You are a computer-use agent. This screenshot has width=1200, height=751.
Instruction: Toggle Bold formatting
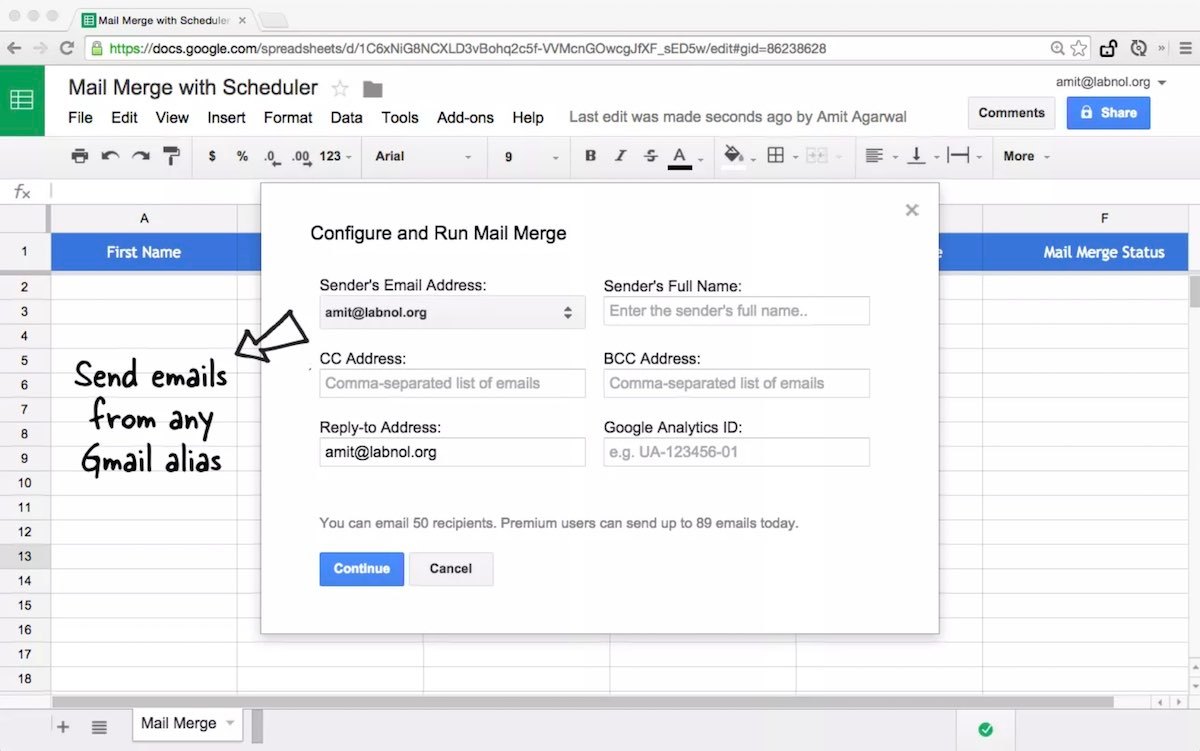point(590,156)
